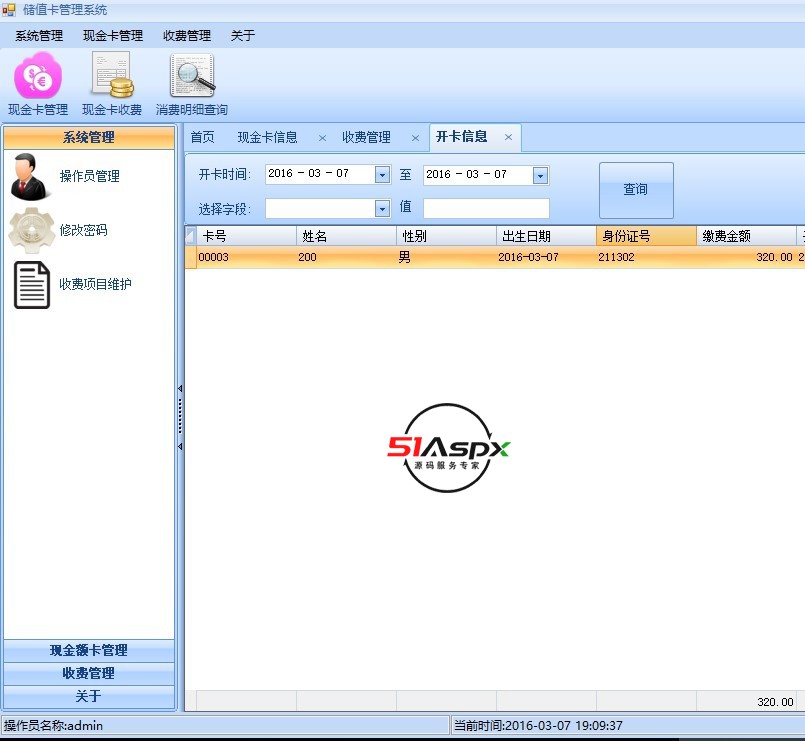Open the 现金卡管理 menu

(113, 35)
